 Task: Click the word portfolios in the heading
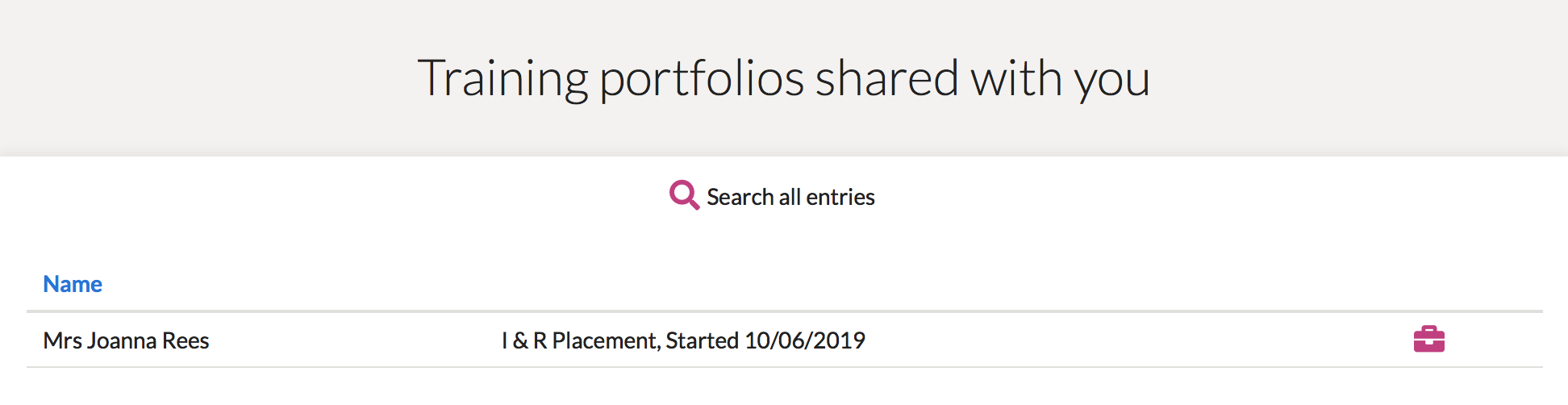tap(702, 78)
